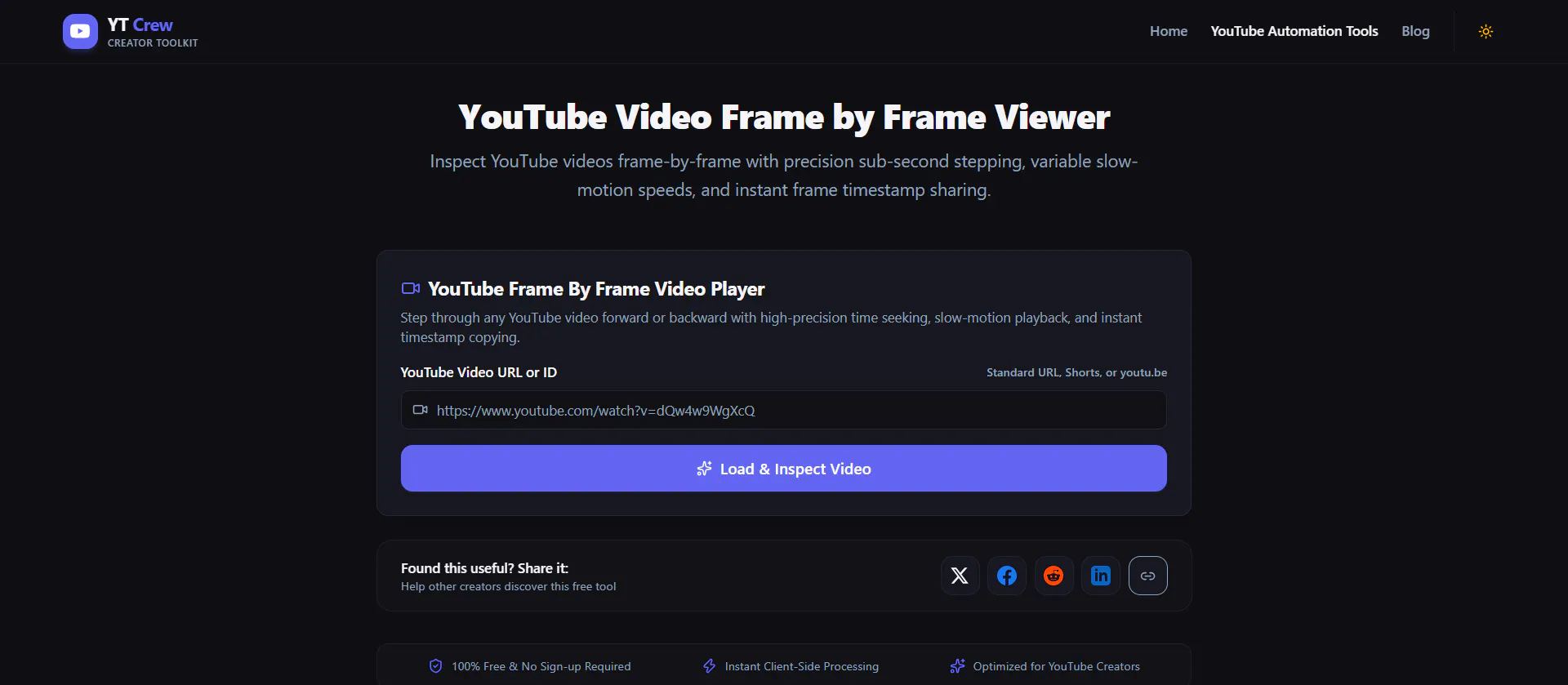This screenshot has width=1568, height=685.
Task: Share on Reddit
Action: (1053, 576)
